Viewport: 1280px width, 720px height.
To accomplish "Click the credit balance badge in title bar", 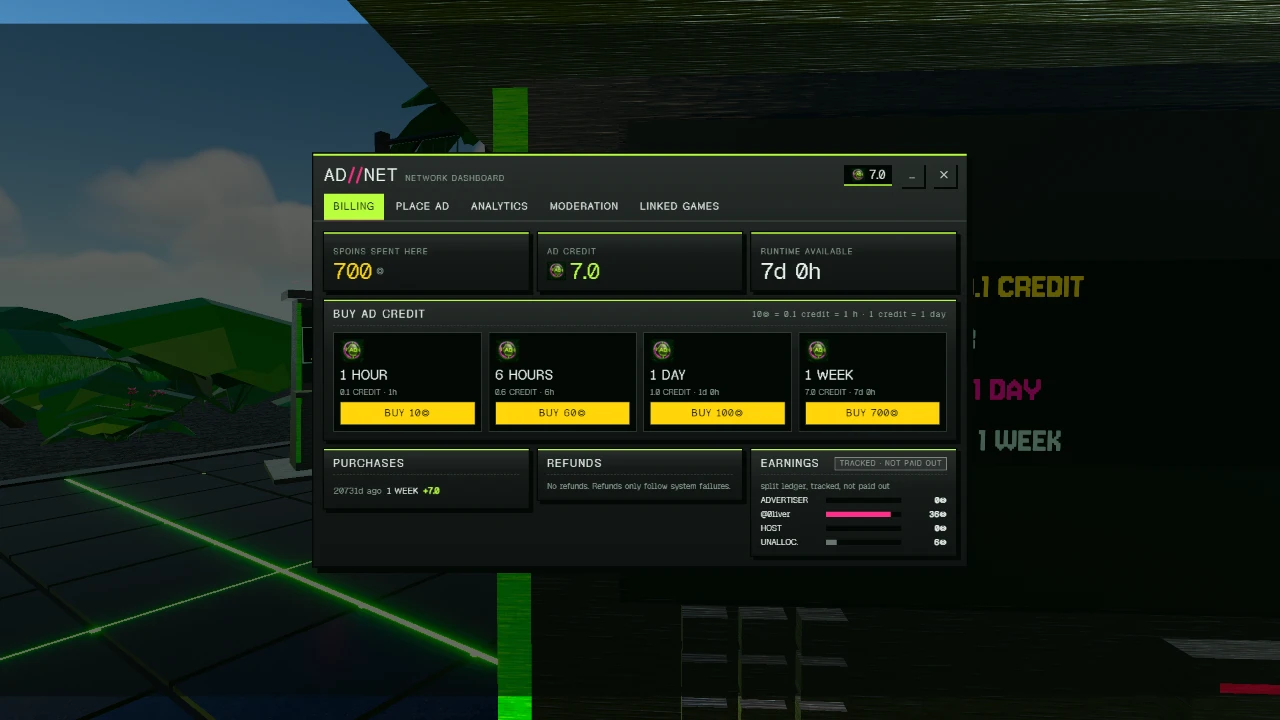I will [868, 175].
